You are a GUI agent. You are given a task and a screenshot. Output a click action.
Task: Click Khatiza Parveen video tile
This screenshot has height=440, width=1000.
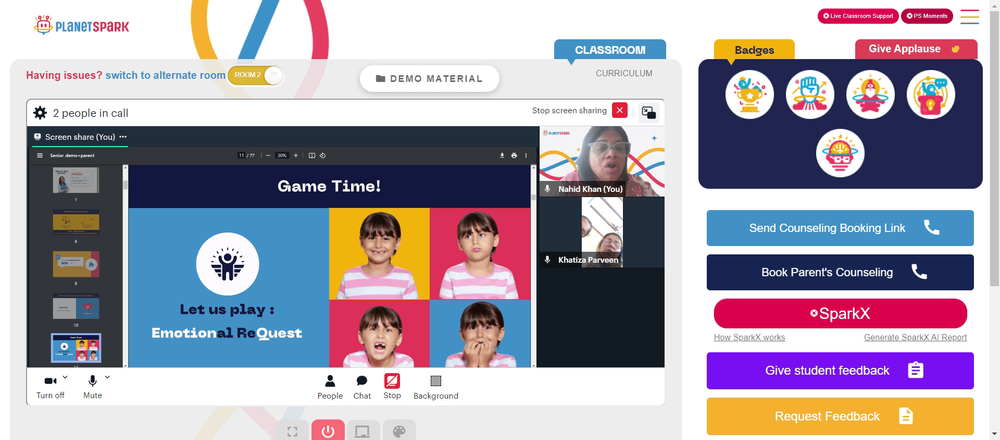(x=602, y=231)
